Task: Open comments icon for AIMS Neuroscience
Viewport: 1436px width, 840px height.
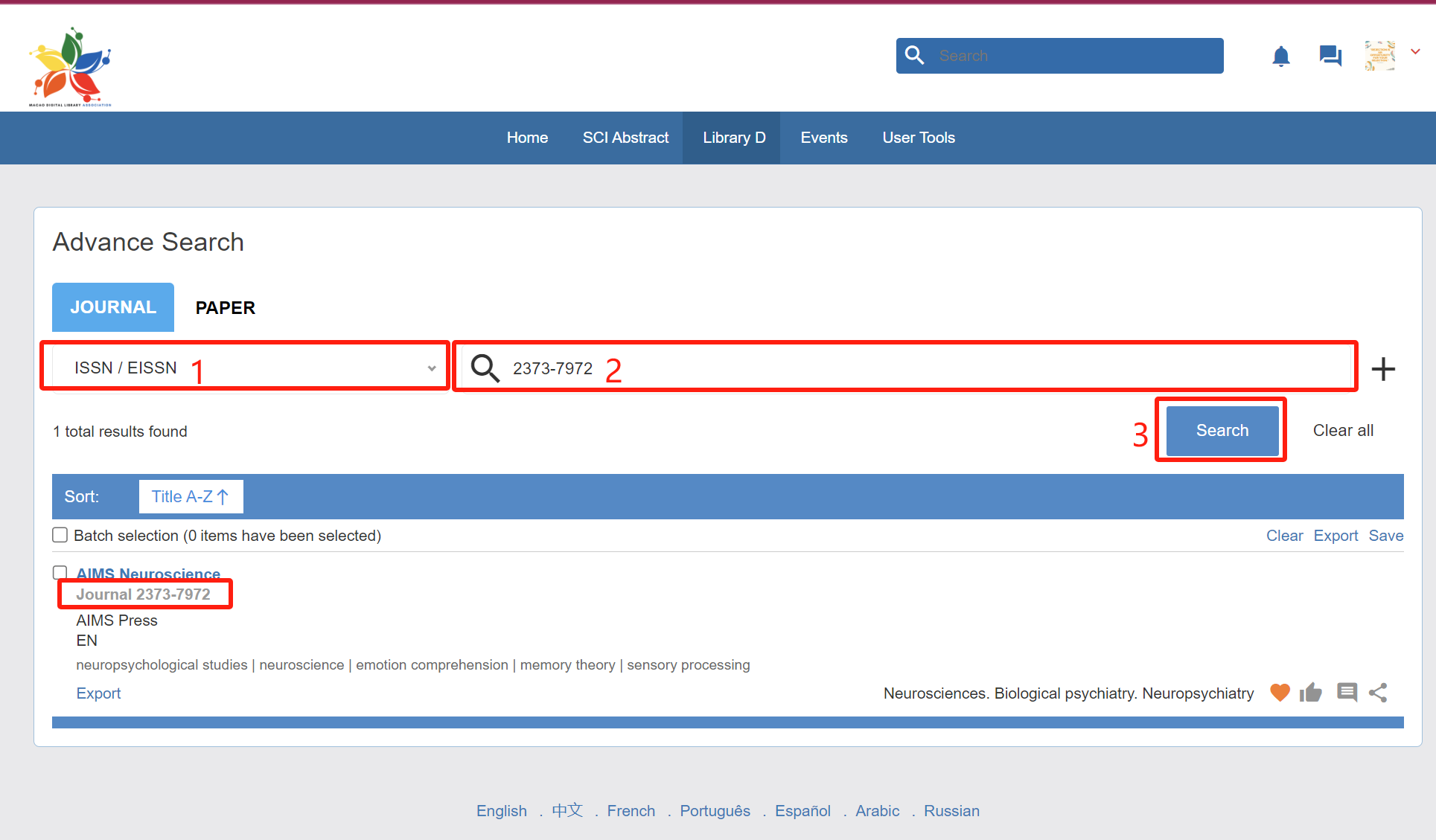Action: [1347, 693]
